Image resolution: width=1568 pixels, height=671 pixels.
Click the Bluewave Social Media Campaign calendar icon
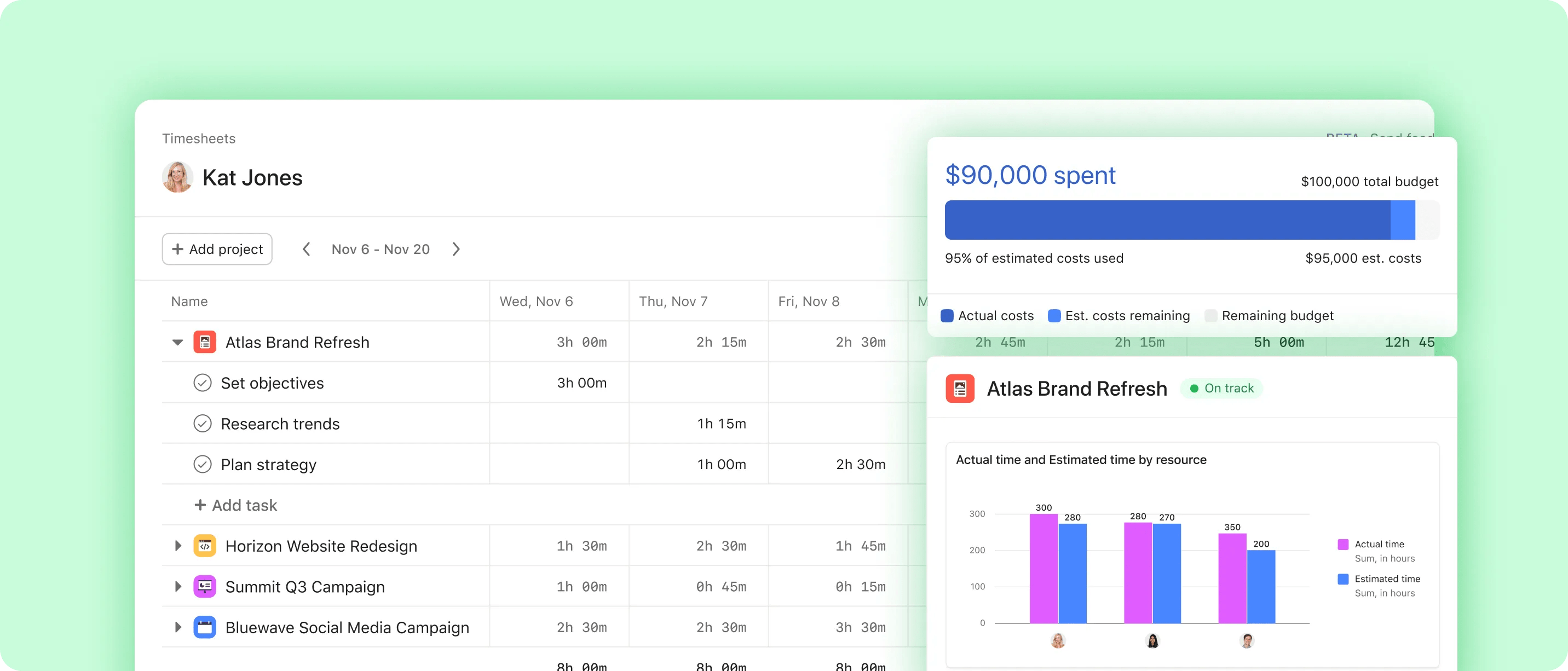click(x=205, y=627)
